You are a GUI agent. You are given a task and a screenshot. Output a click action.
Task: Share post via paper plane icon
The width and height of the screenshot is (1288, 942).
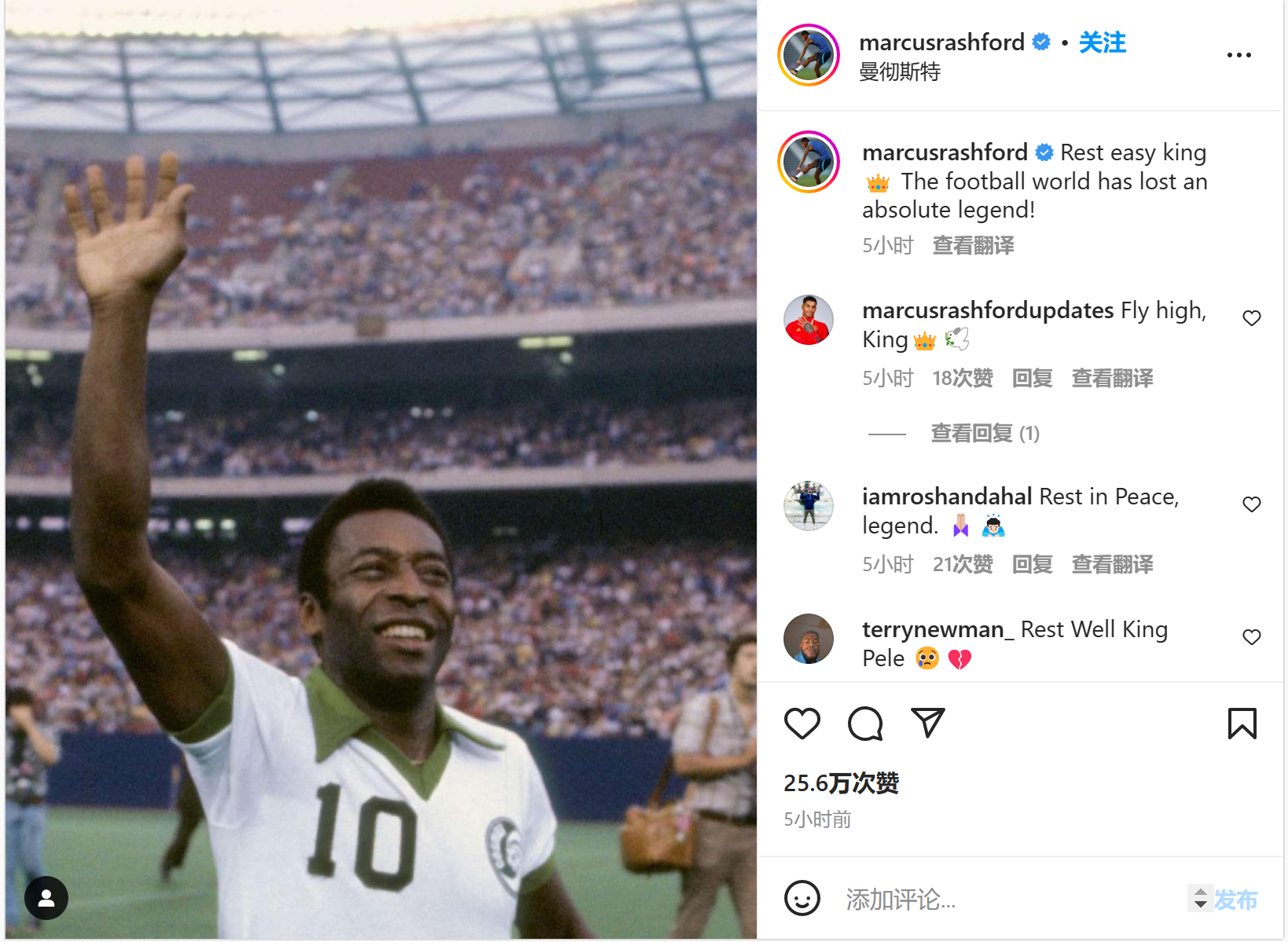927,723
